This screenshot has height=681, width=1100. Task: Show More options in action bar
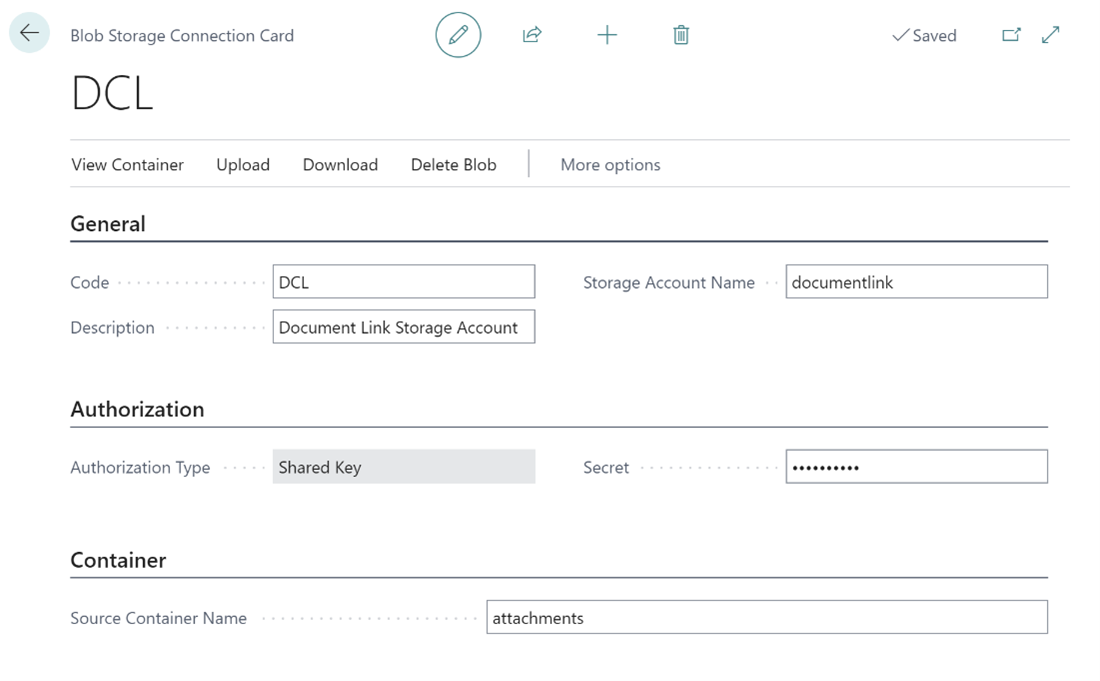(x=610, y=165)
